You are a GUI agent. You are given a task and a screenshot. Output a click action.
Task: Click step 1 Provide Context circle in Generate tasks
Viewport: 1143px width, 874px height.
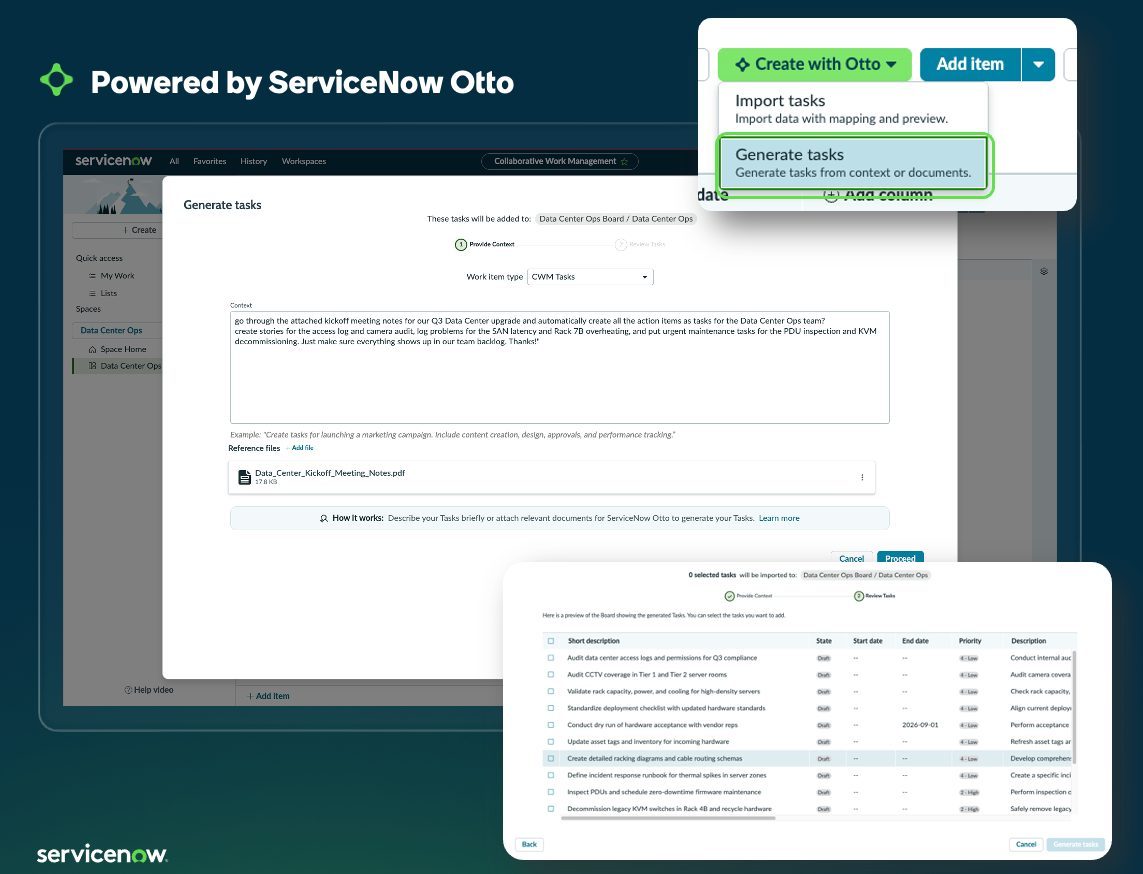[461, 244]
